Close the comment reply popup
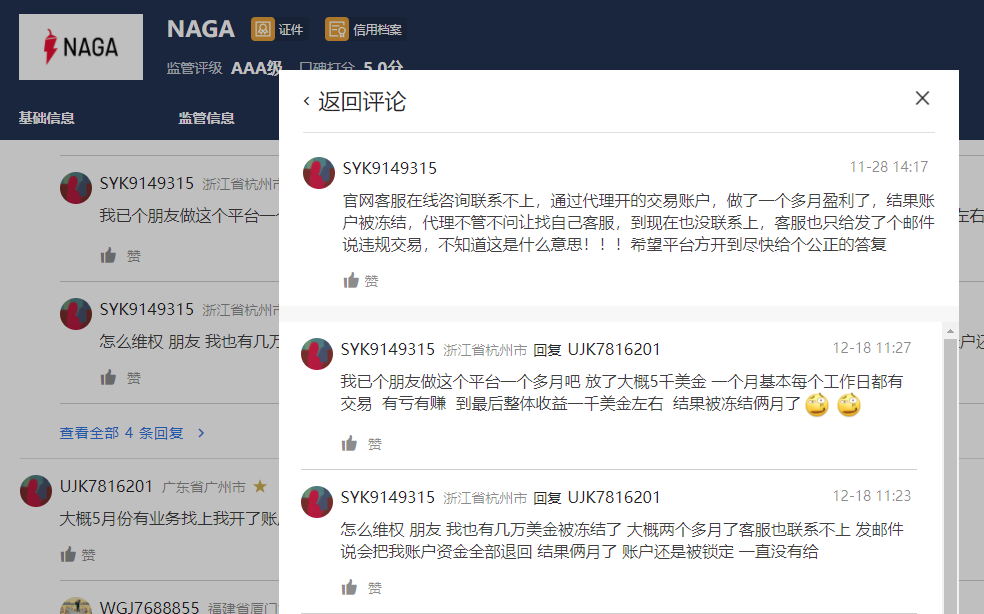Image resolution: width=984 pixels, height=614 pixels. (x=922, y=98)
